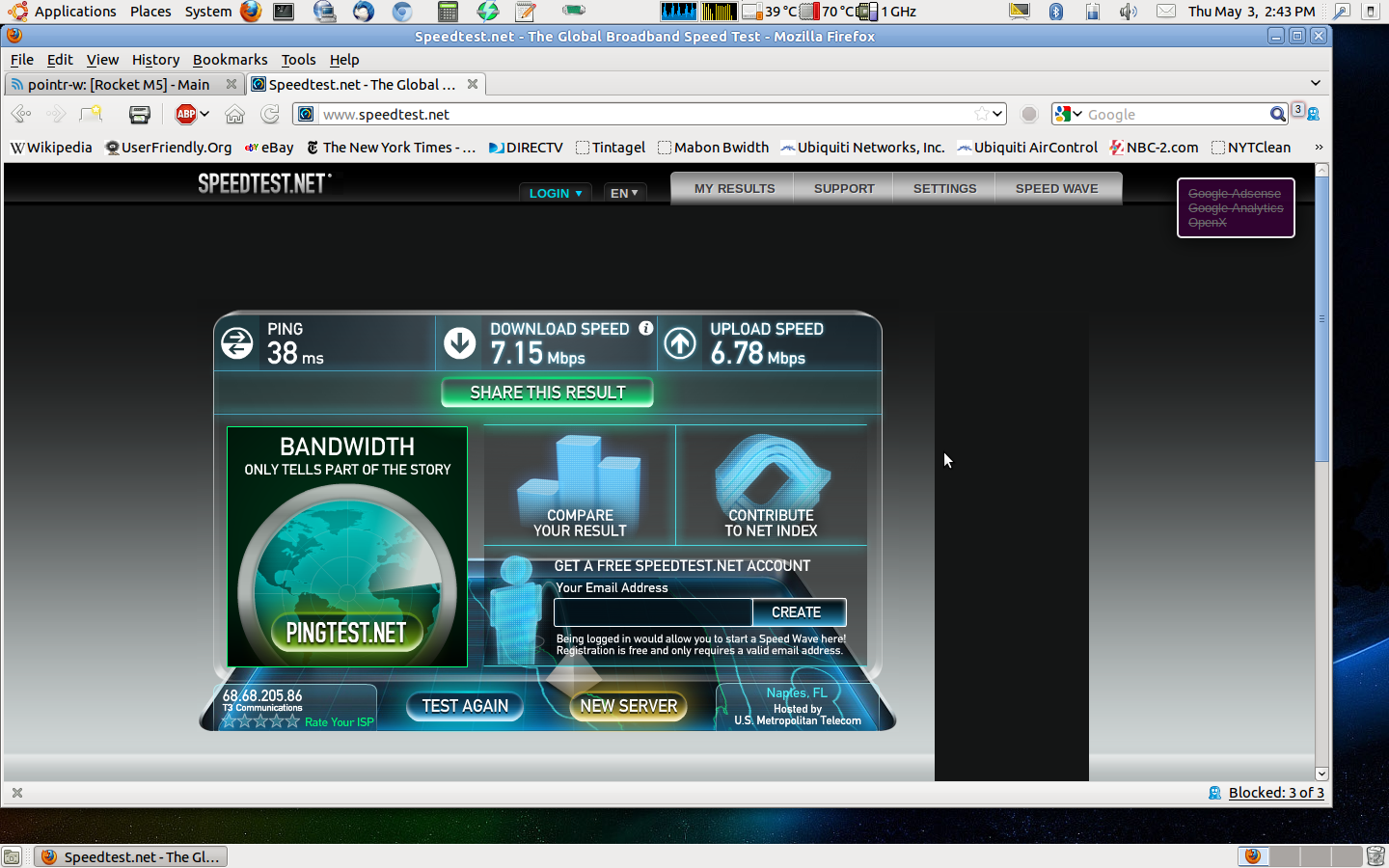Rate your ISP using the stars
Screen dimensions: 1389x868
pyautogui.click(x=260, y=721)
